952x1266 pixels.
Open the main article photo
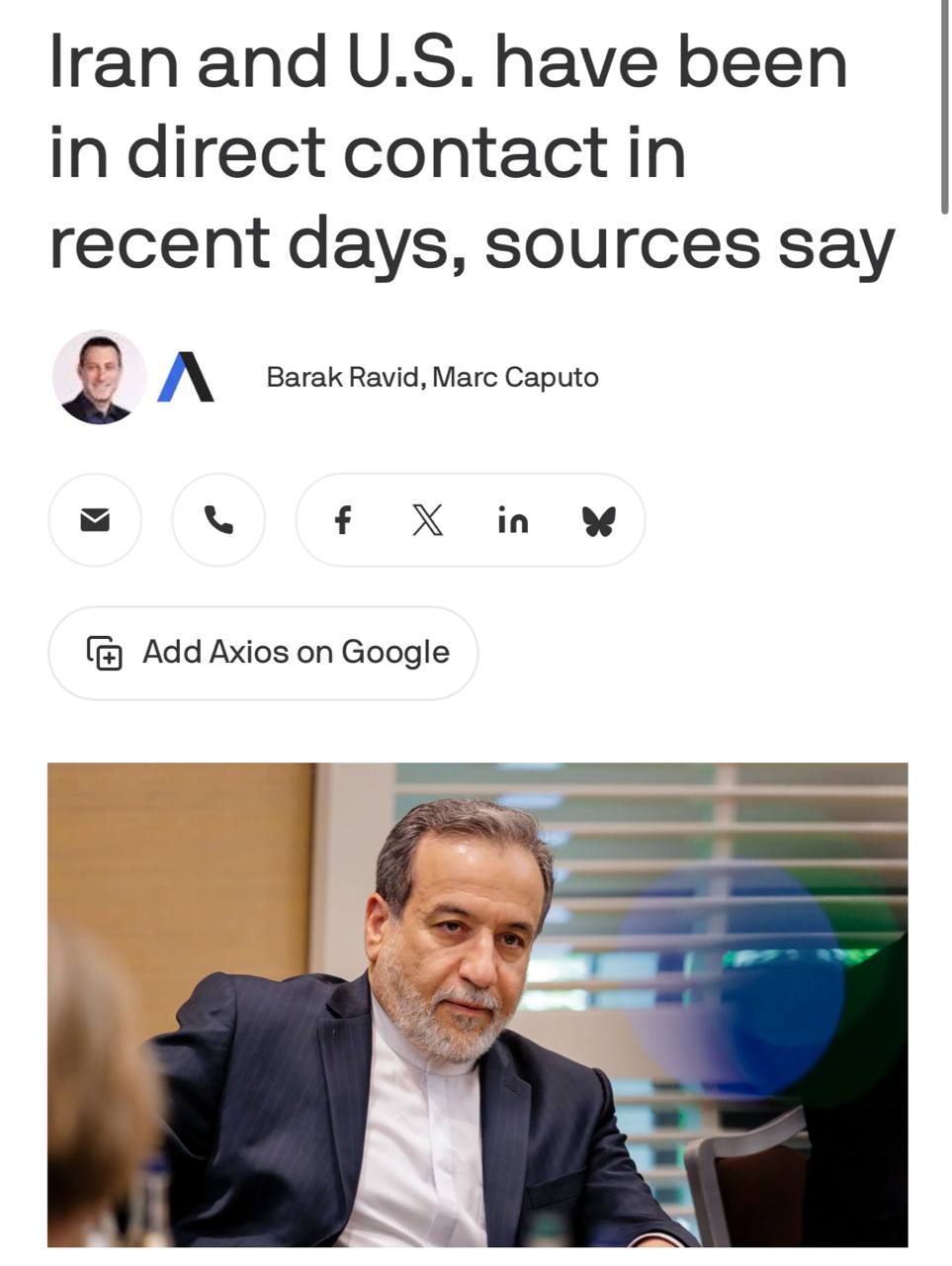point(477,1004)
